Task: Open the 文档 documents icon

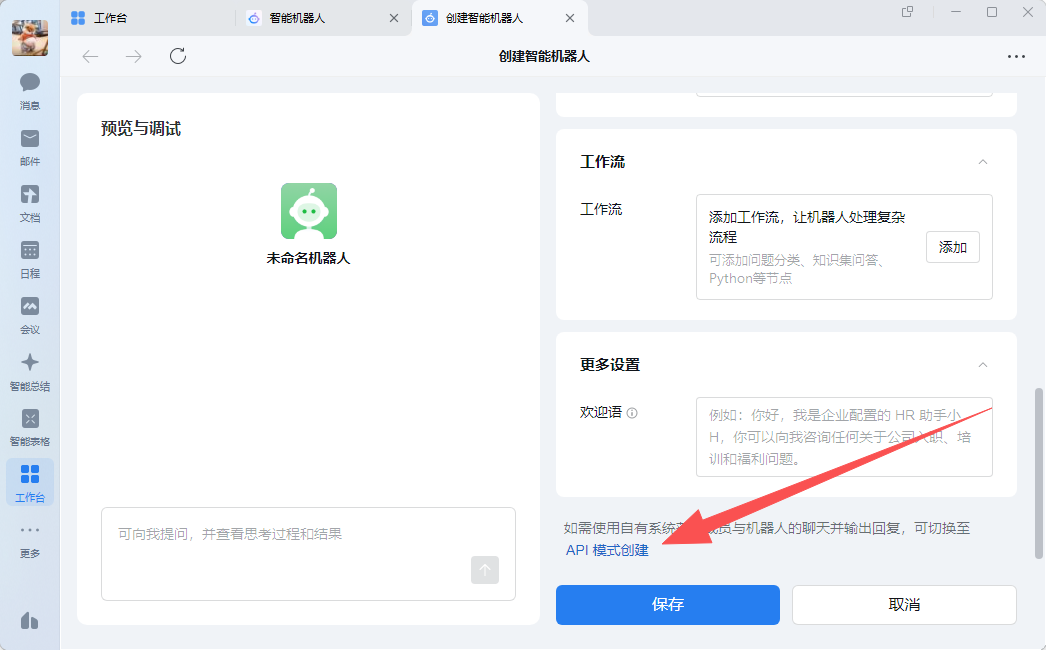Action: tap(30, 195)
